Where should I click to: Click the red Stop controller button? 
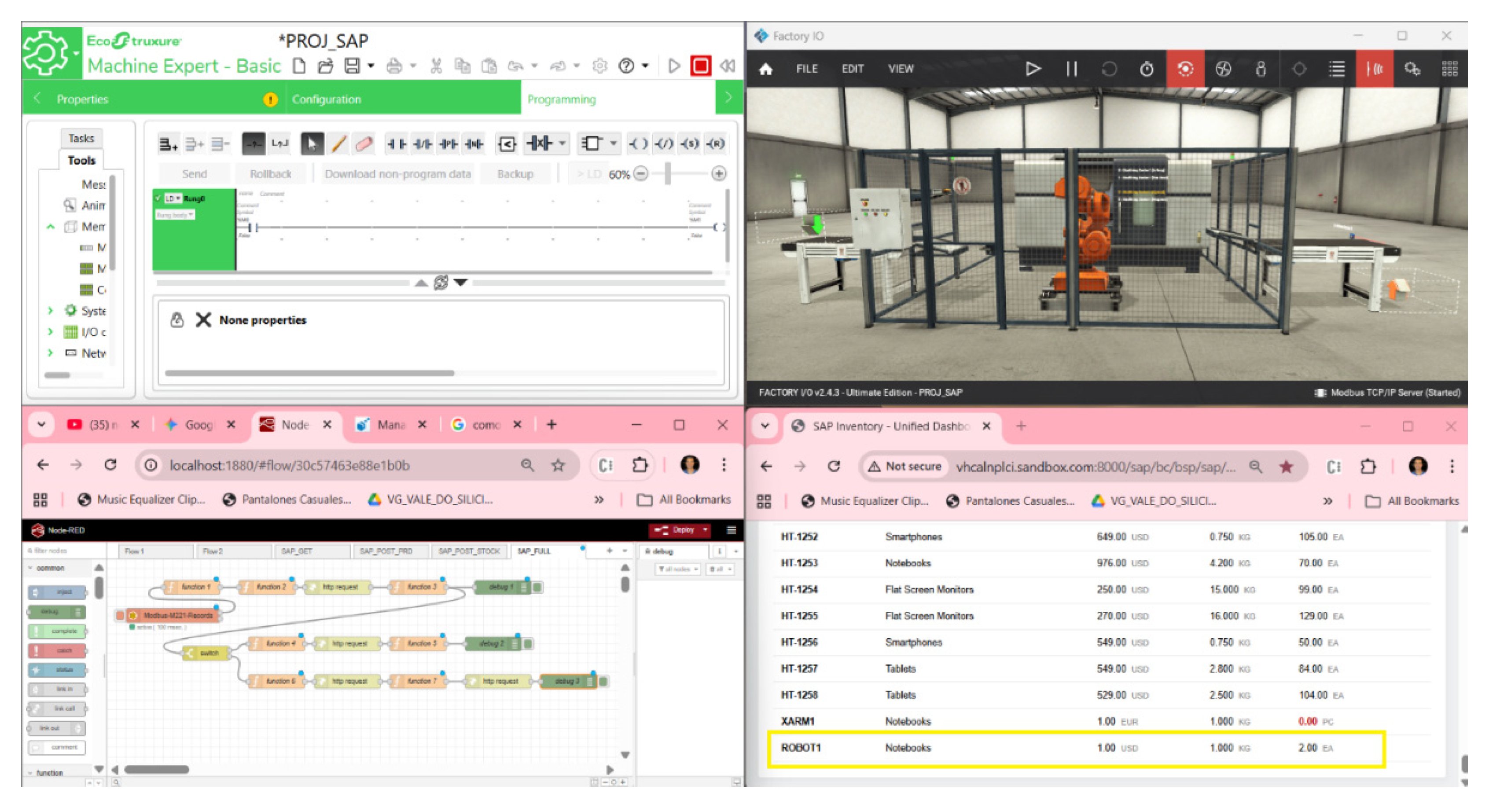click(701, 66)
